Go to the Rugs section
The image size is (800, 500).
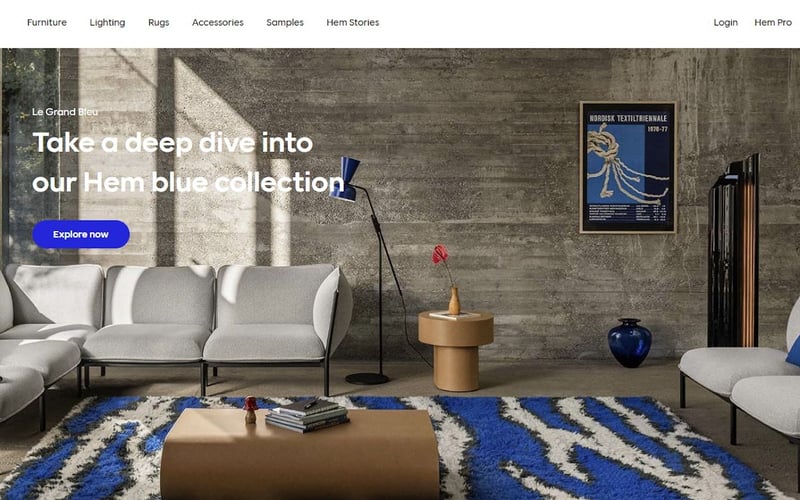(158, 22)
